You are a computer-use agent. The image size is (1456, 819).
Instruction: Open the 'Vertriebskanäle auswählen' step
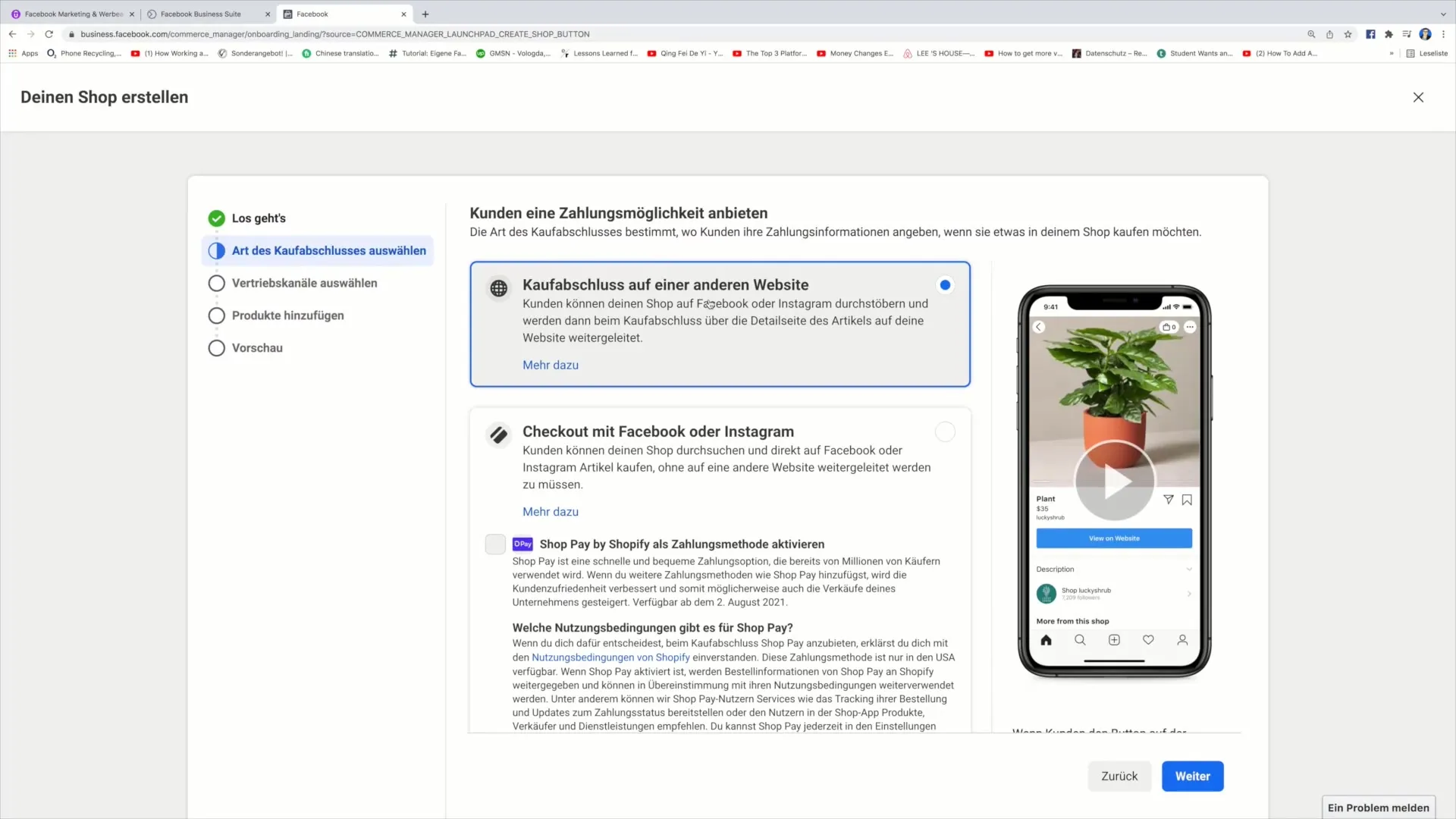pyautogui.click(x=304, y=283)
